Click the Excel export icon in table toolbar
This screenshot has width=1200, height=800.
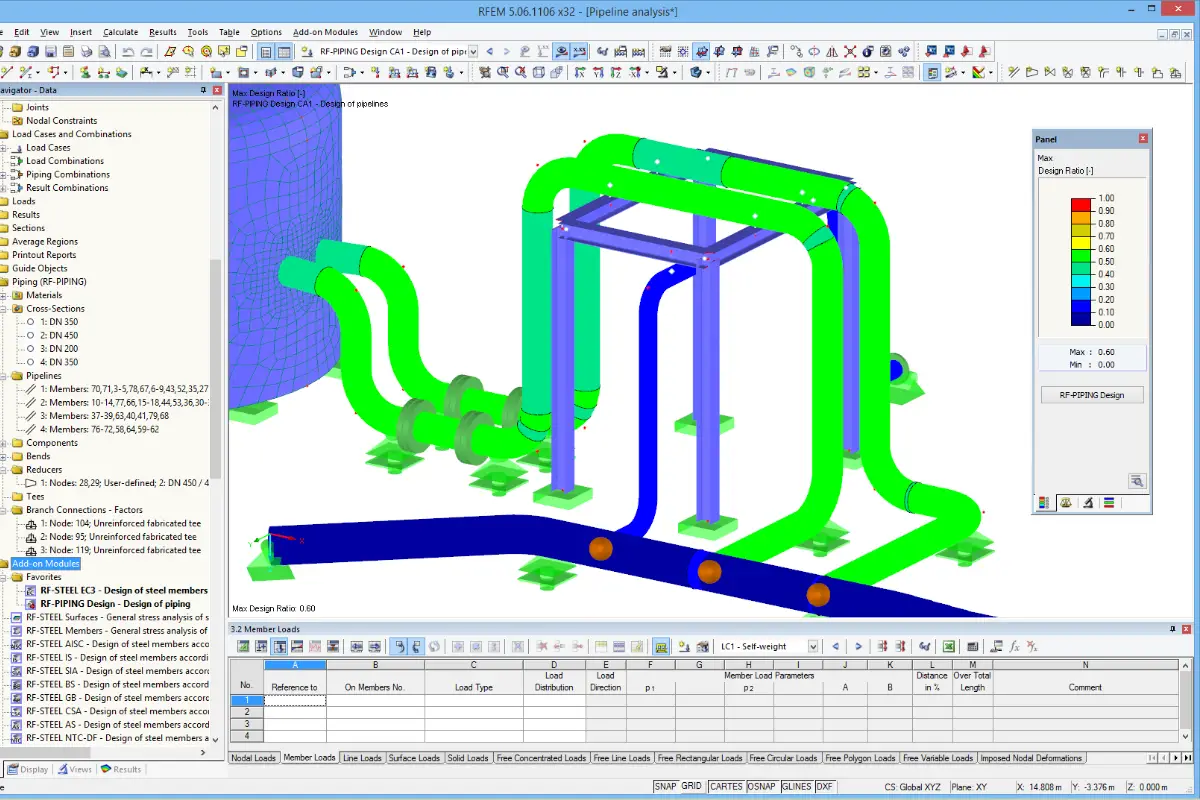coord(948,647)
